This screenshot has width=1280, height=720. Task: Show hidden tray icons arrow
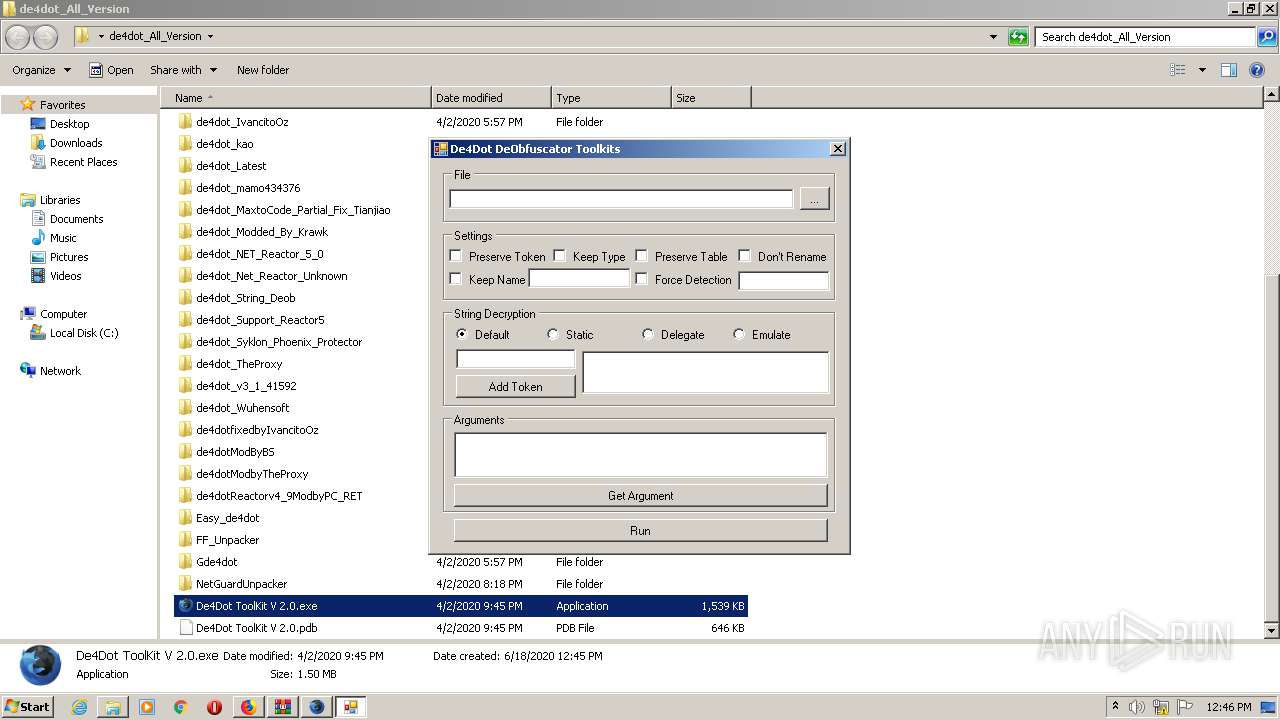(1115, 707)
